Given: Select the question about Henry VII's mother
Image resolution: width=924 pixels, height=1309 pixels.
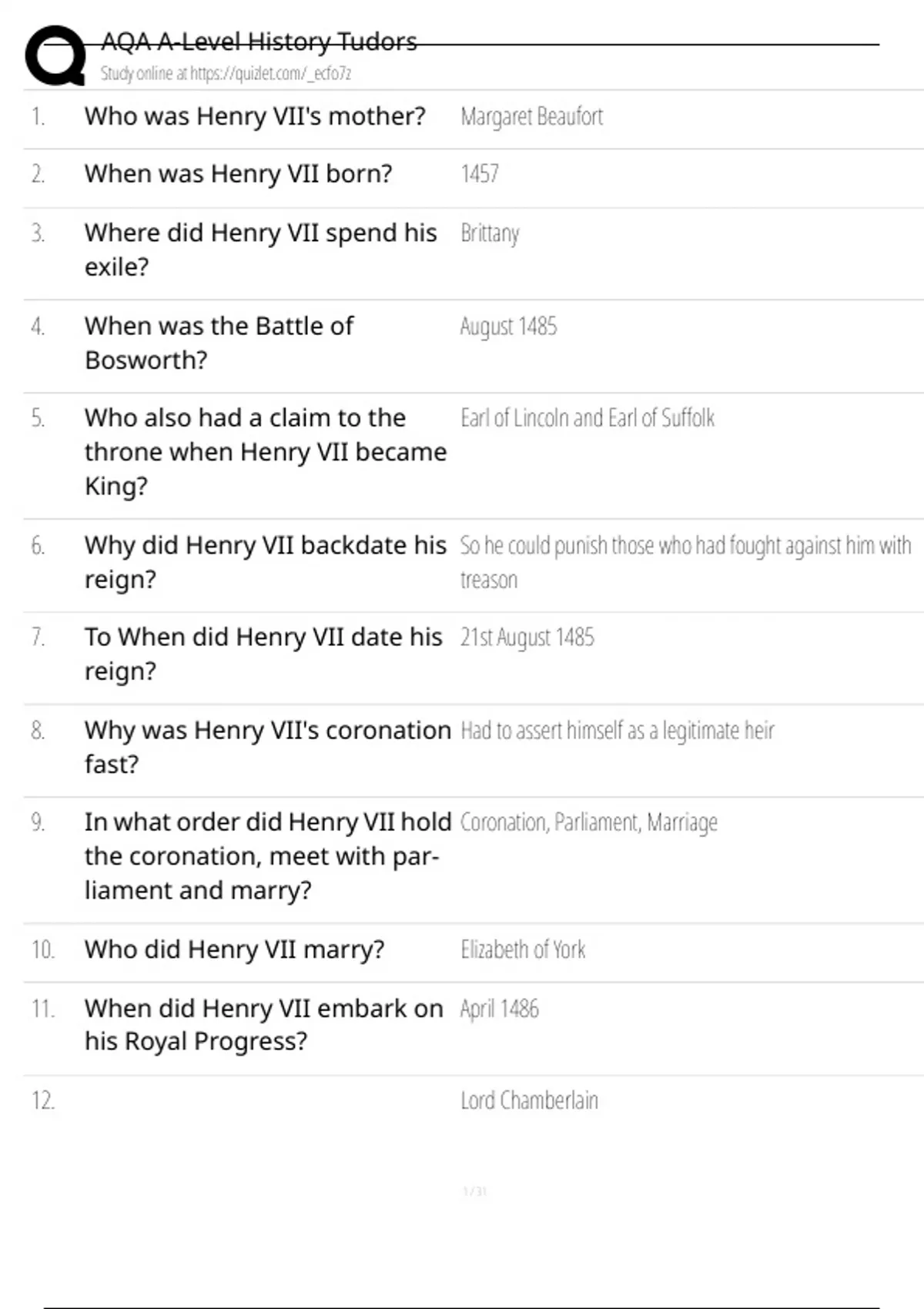Looking at the screenshot, I should (x=255, y=116).
